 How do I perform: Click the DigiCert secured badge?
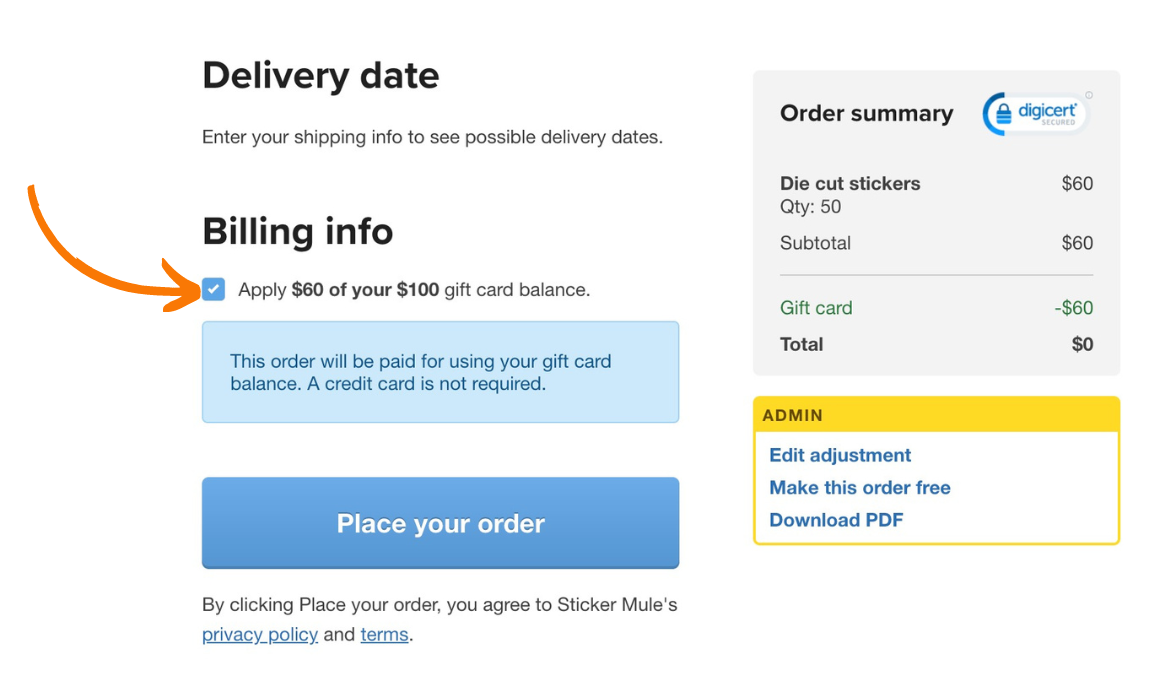point(1034,113)
